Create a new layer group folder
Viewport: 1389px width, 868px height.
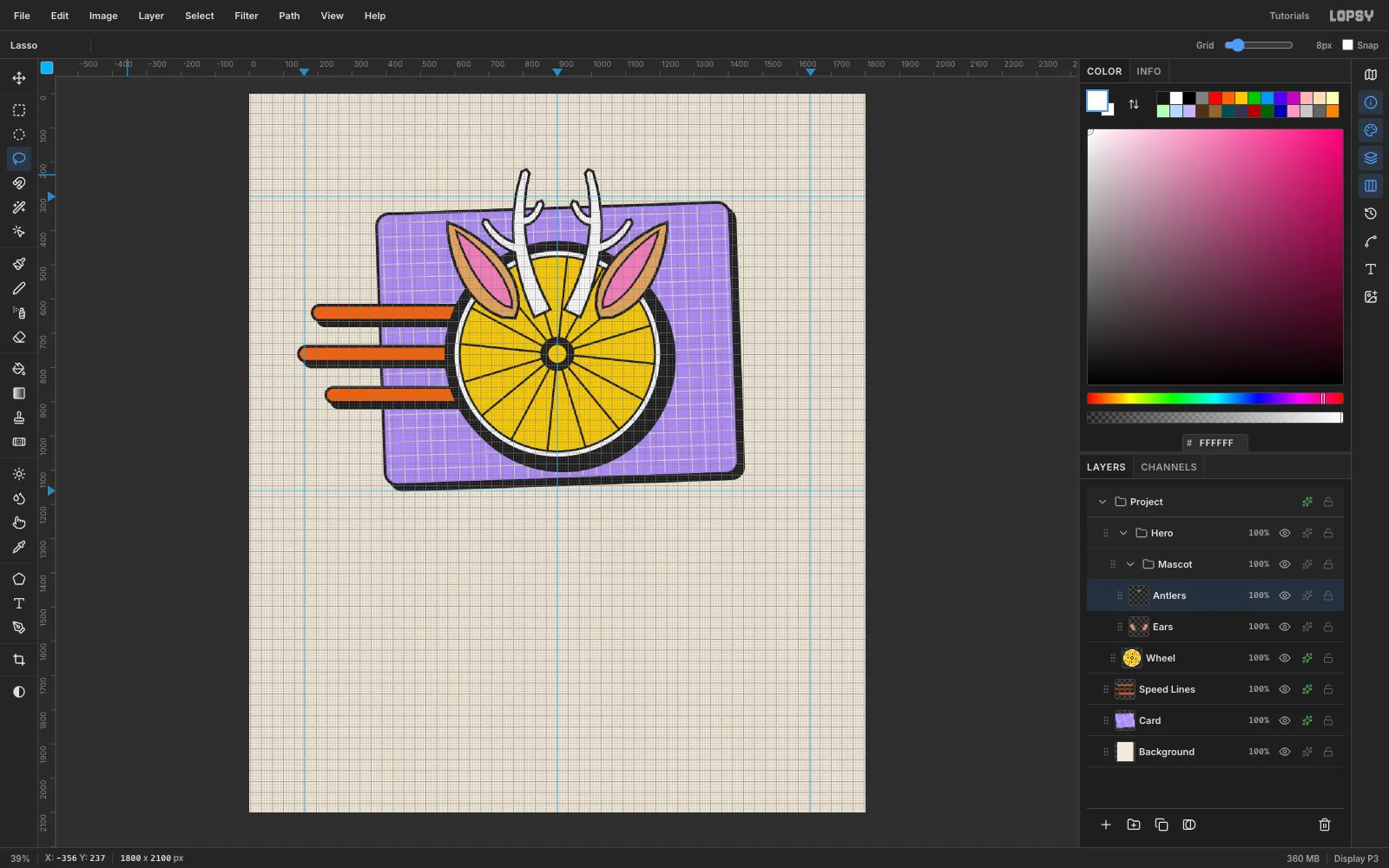(x=1134, y=825)
